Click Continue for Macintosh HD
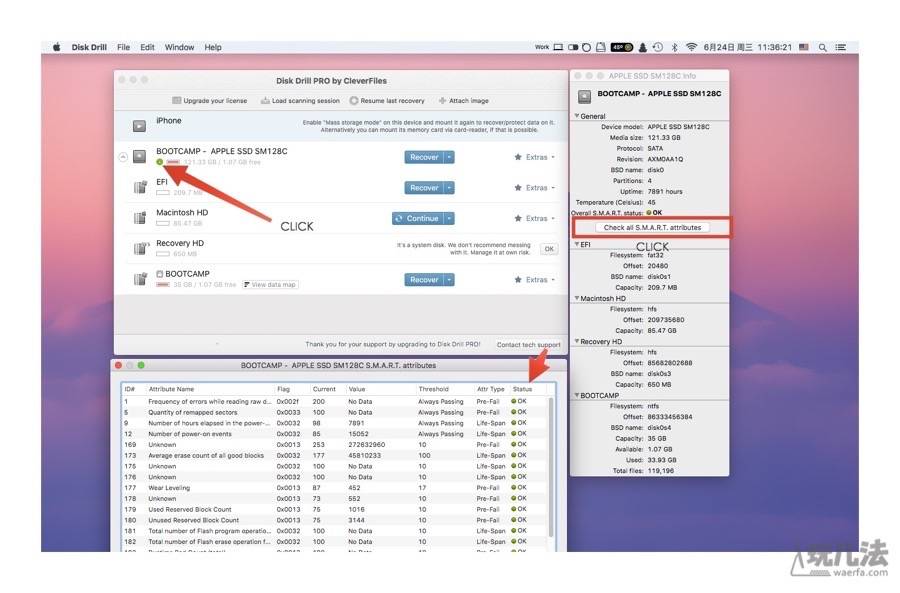 click(418, 219)
